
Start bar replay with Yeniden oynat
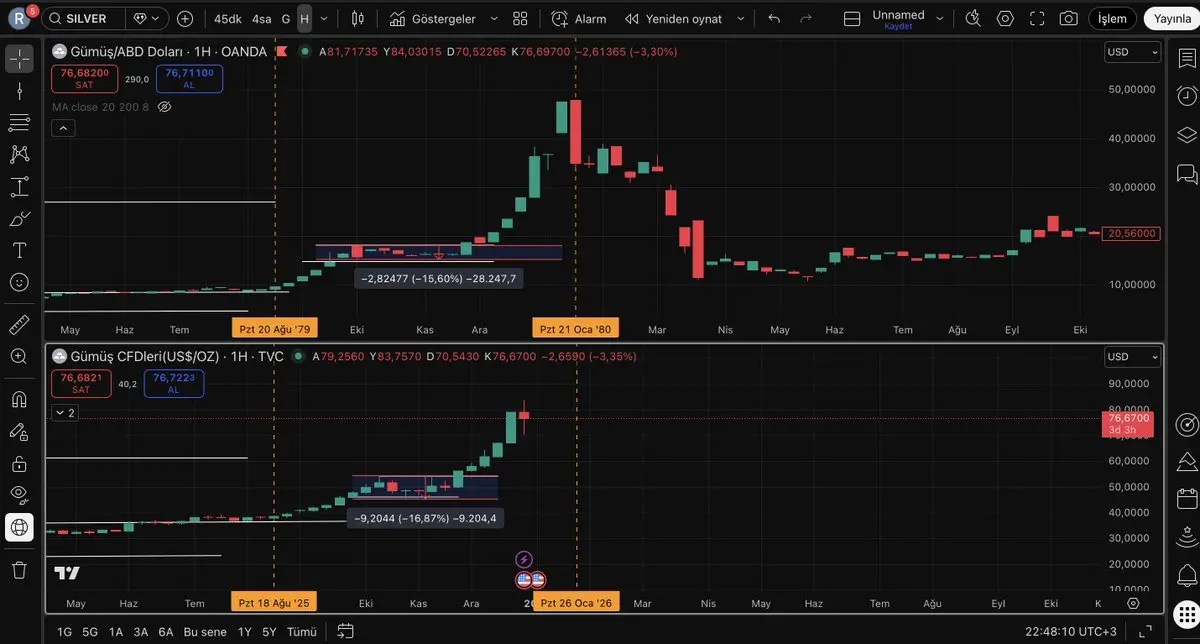coord(674,19)
